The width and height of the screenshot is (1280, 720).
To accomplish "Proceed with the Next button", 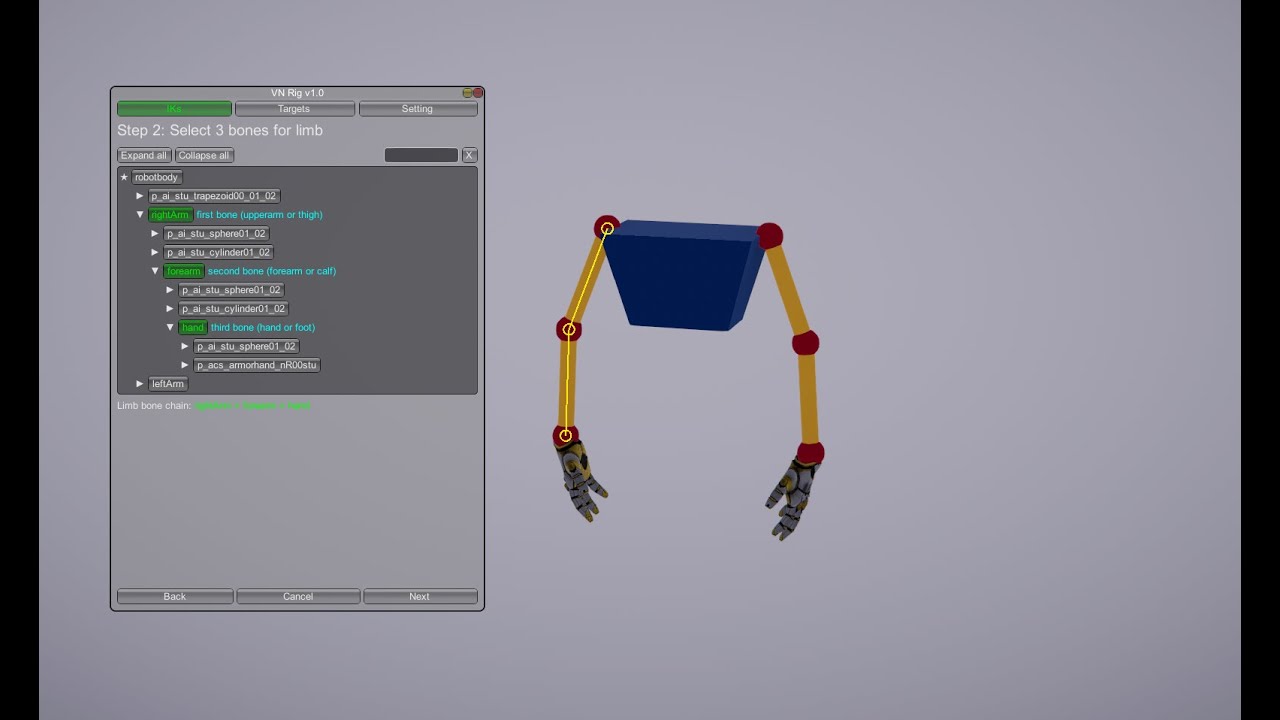I will coord(420,596).
